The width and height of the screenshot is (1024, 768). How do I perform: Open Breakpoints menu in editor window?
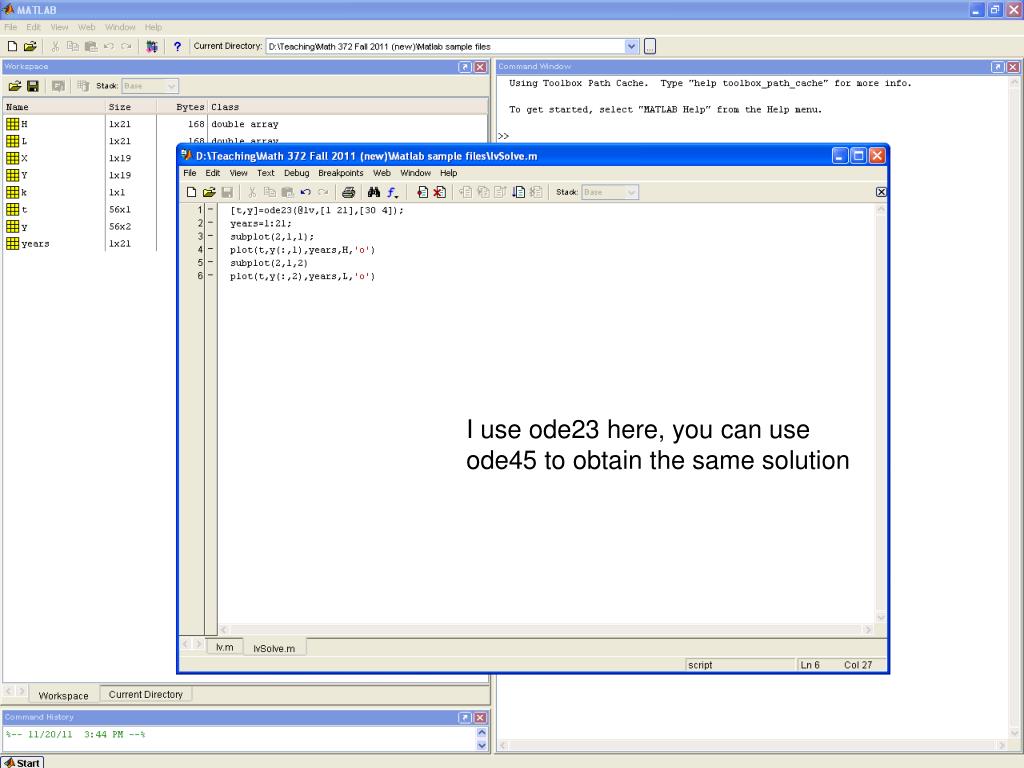pyautogui.click(x=340, y=173)
